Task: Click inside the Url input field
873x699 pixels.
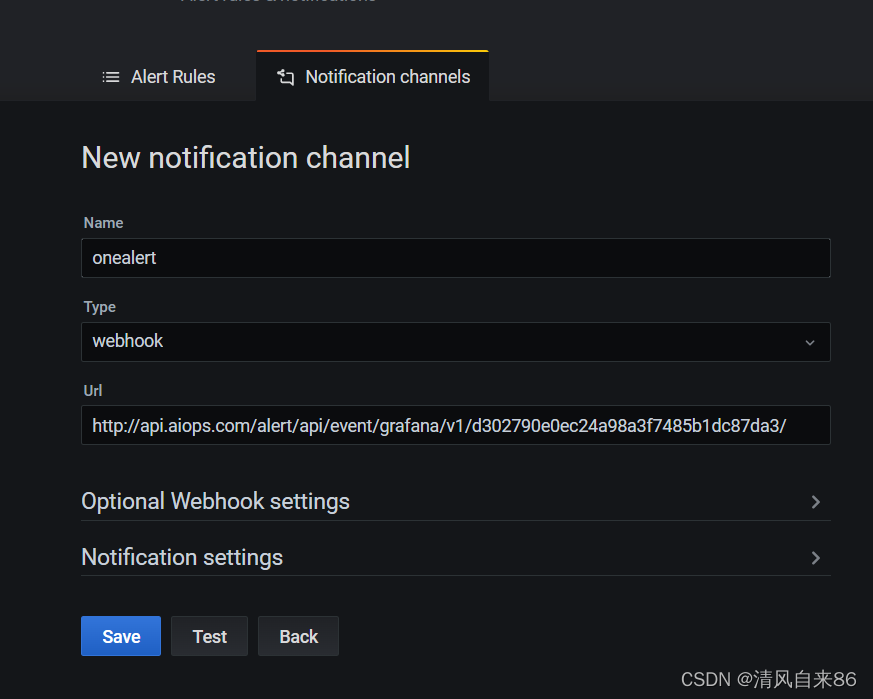Action: pos(455,425)
